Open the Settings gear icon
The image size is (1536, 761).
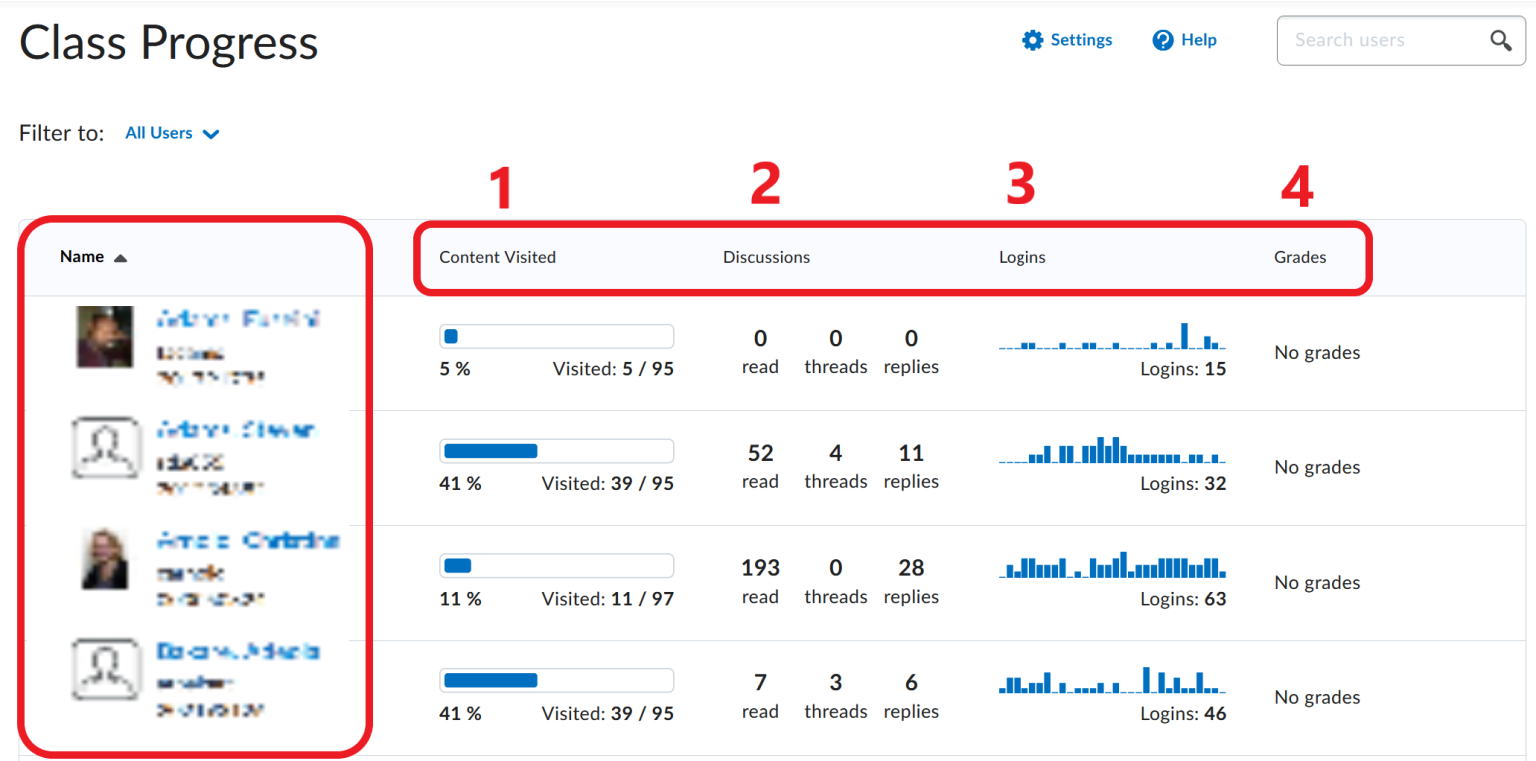coord(1034,40)
